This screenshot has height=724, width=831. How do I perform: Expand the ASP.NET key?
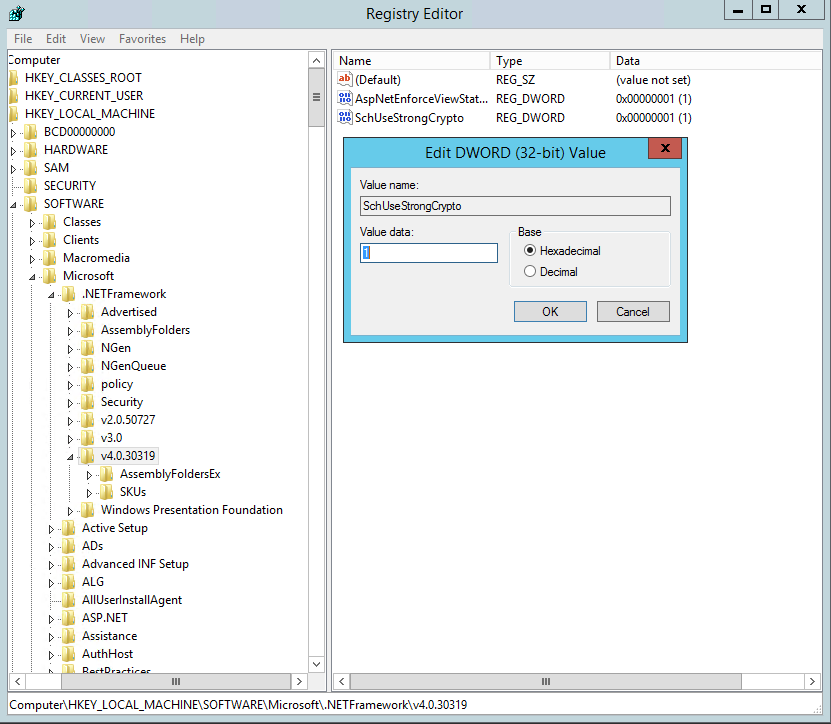52,617
